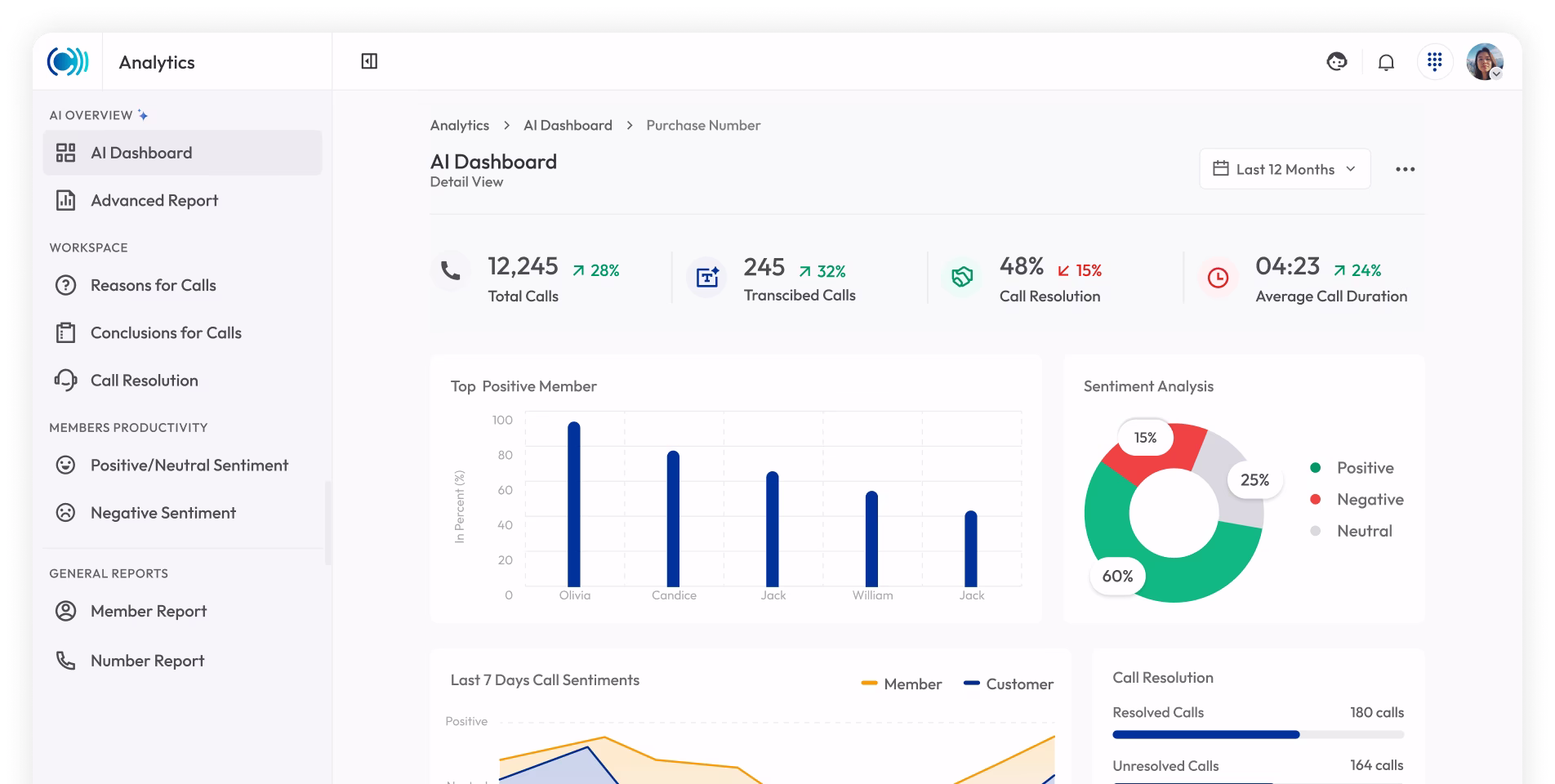This screenshot has width=1555, height=784.
Task: Open Positive/Neutral Sentiment page
Action: [182, 465]
